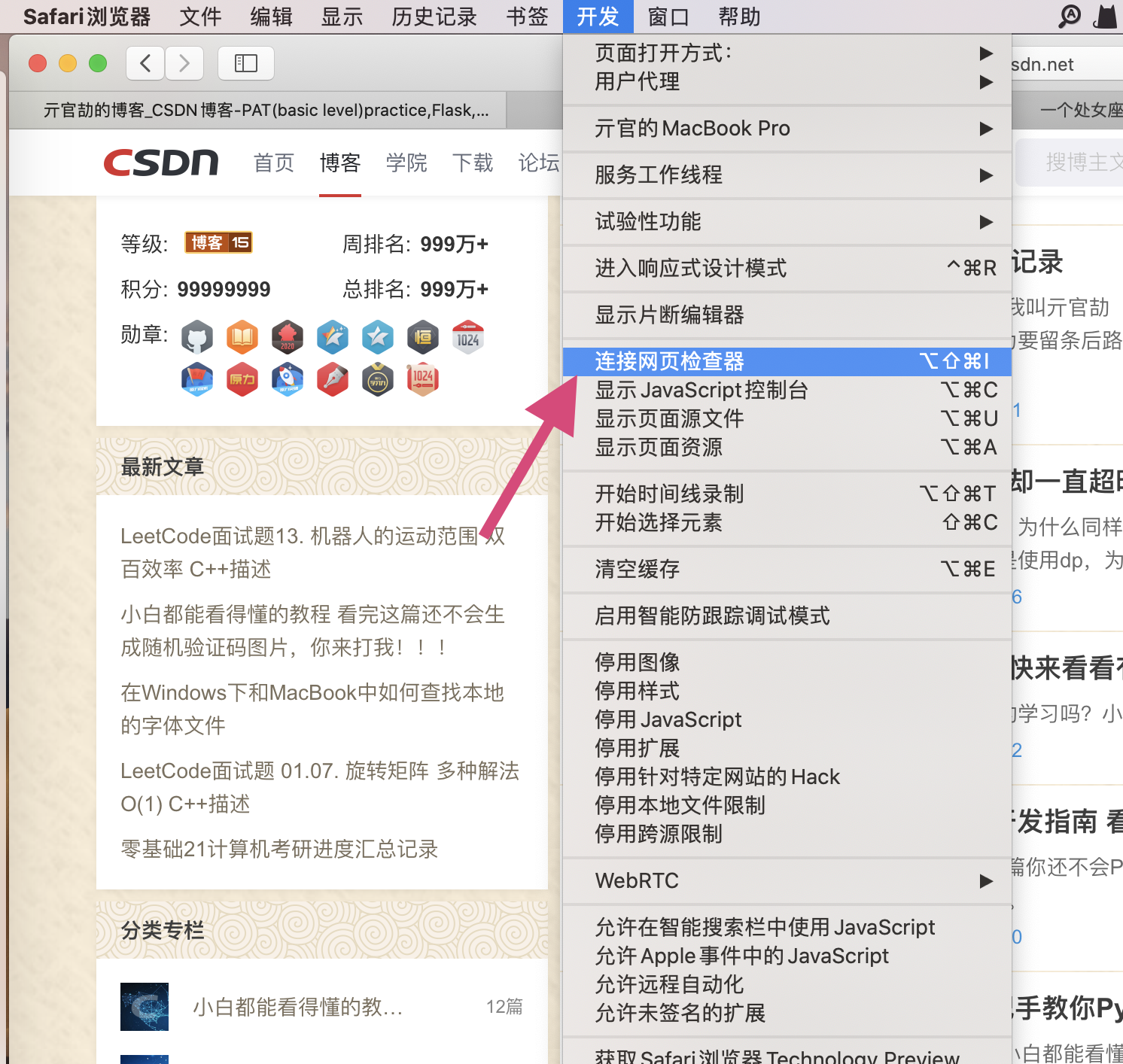Toggle 停用JavaScript option

787,719
